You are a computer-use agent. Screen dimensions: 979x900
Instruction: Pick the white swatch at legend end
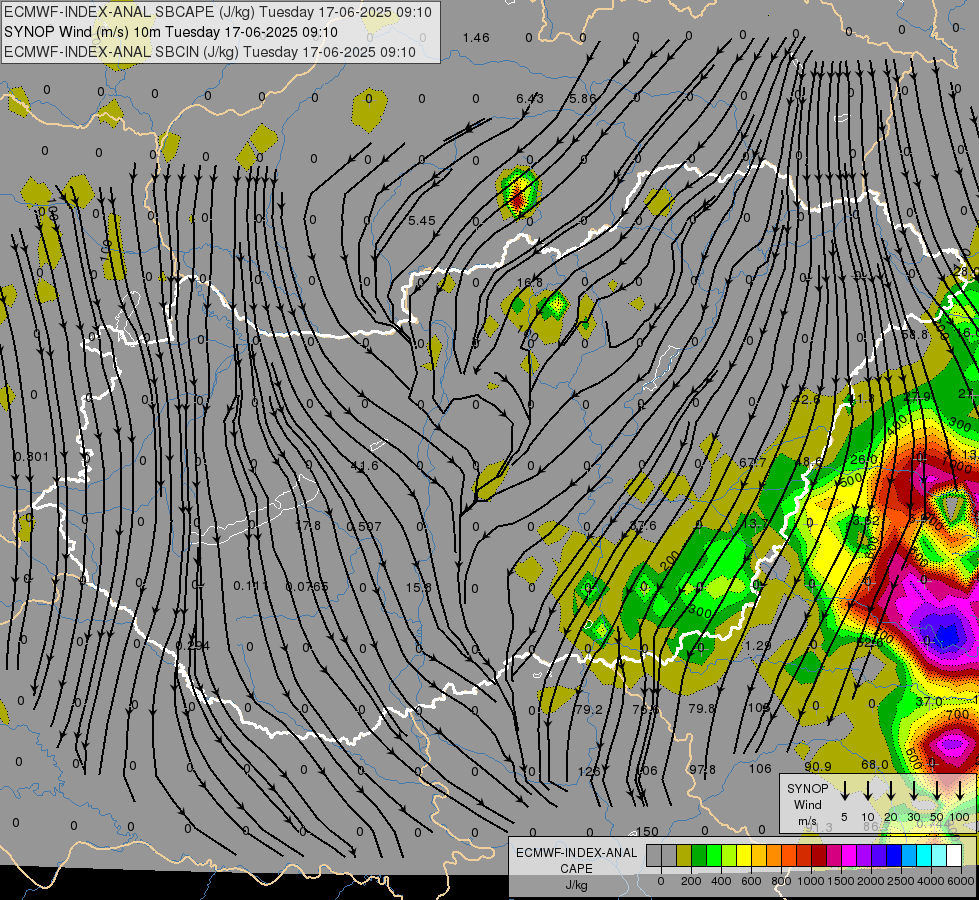pos(954,856)
